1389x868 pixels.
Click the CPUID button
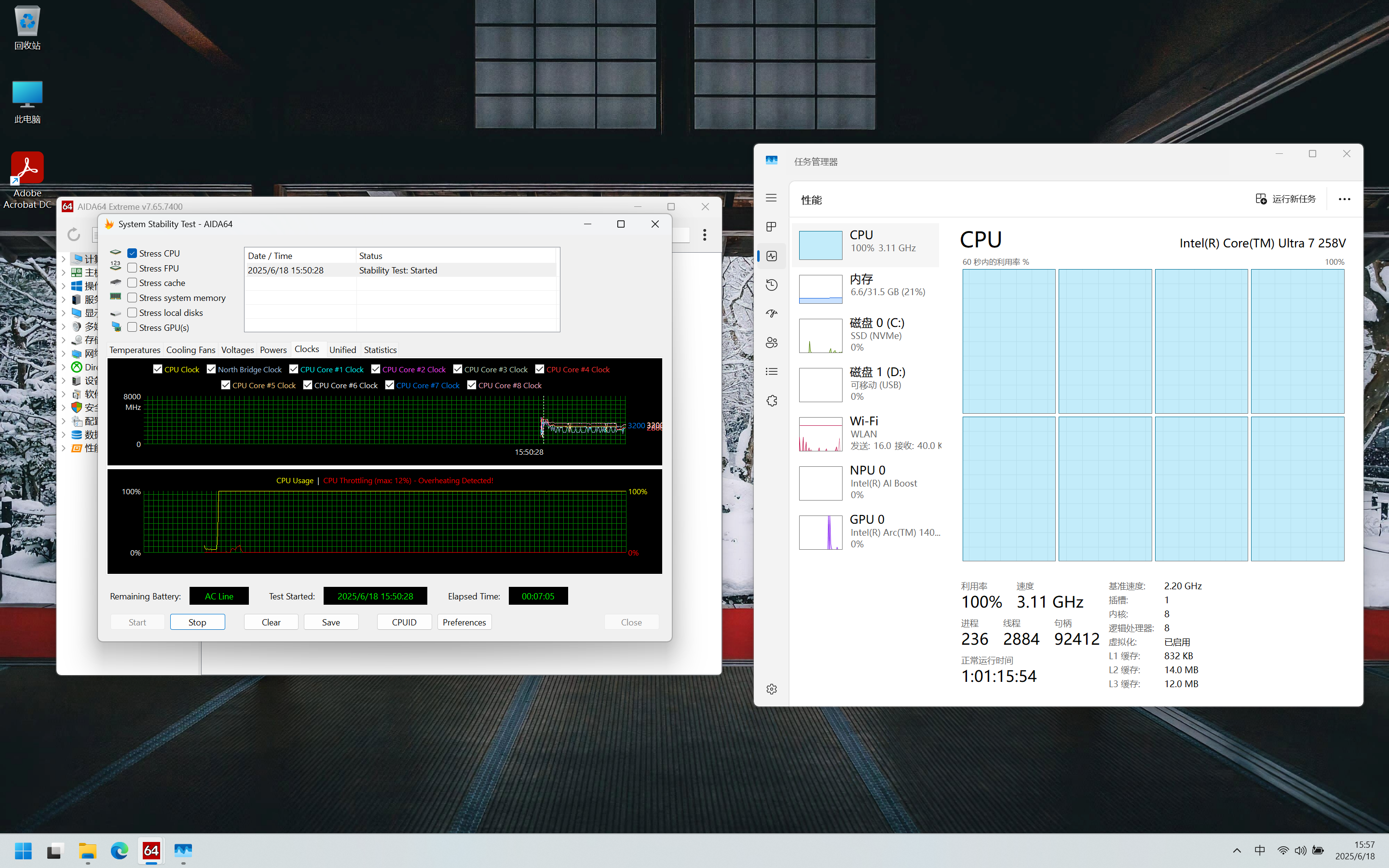click(x=404, y=622)
